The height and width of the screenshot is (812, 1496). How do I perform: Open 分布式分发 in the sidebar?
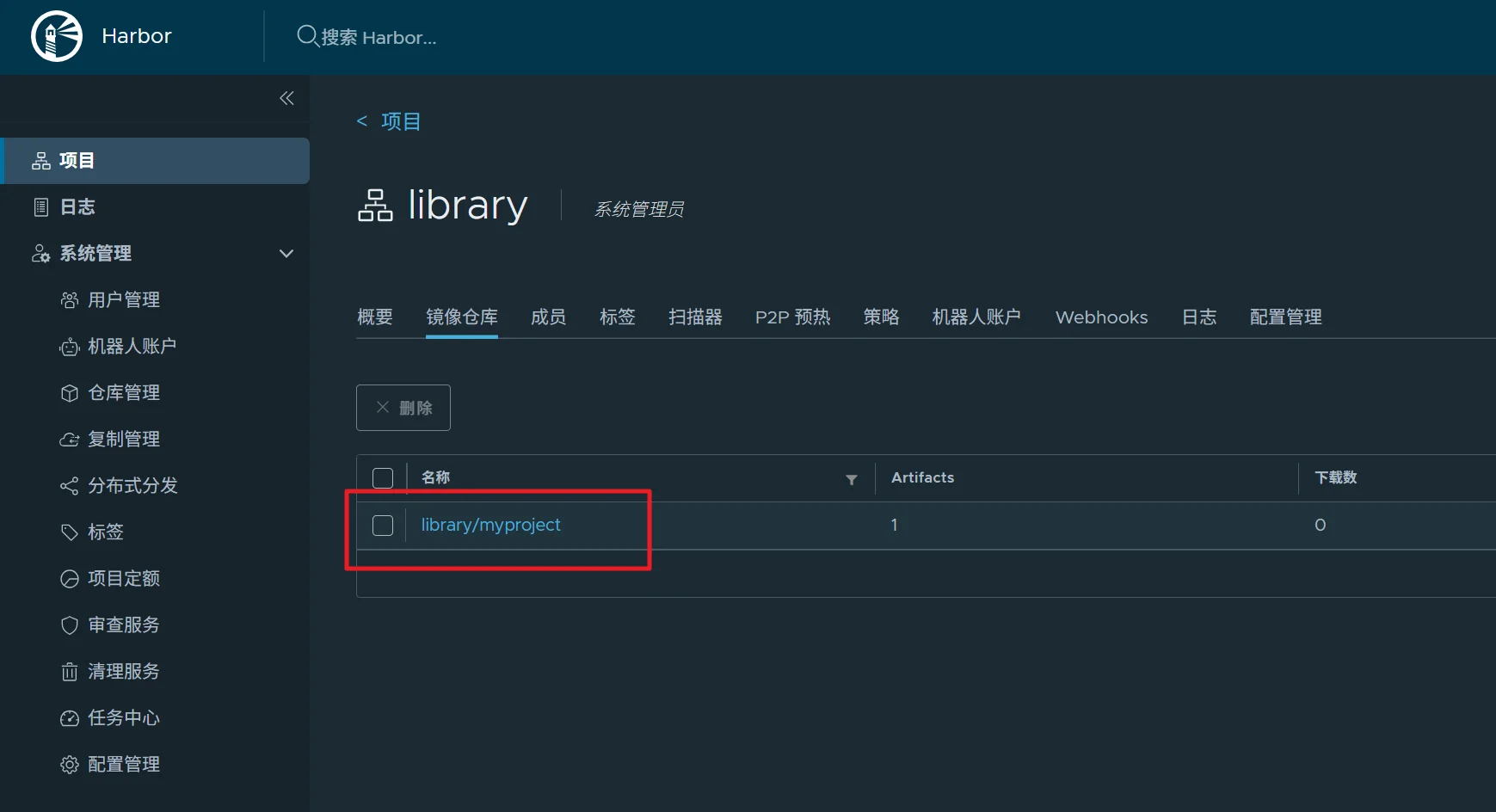(132, 486)
